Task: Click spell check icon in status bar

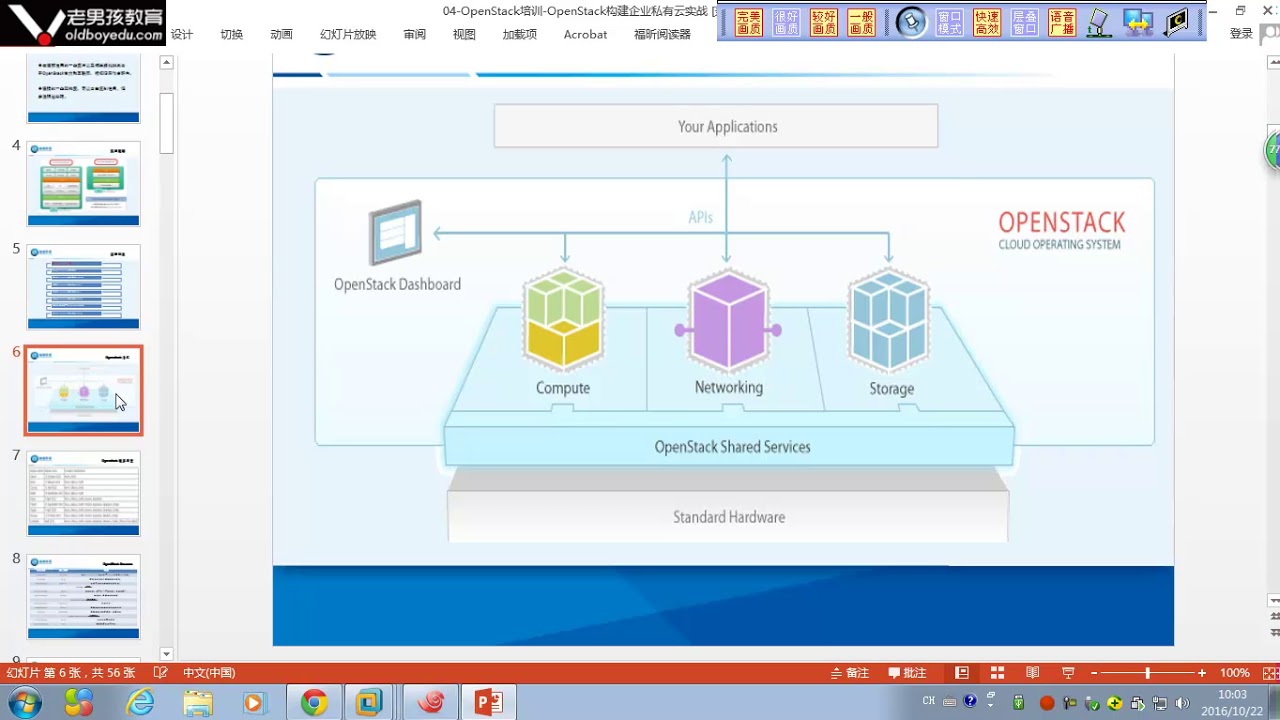Action: click(161, 673)
